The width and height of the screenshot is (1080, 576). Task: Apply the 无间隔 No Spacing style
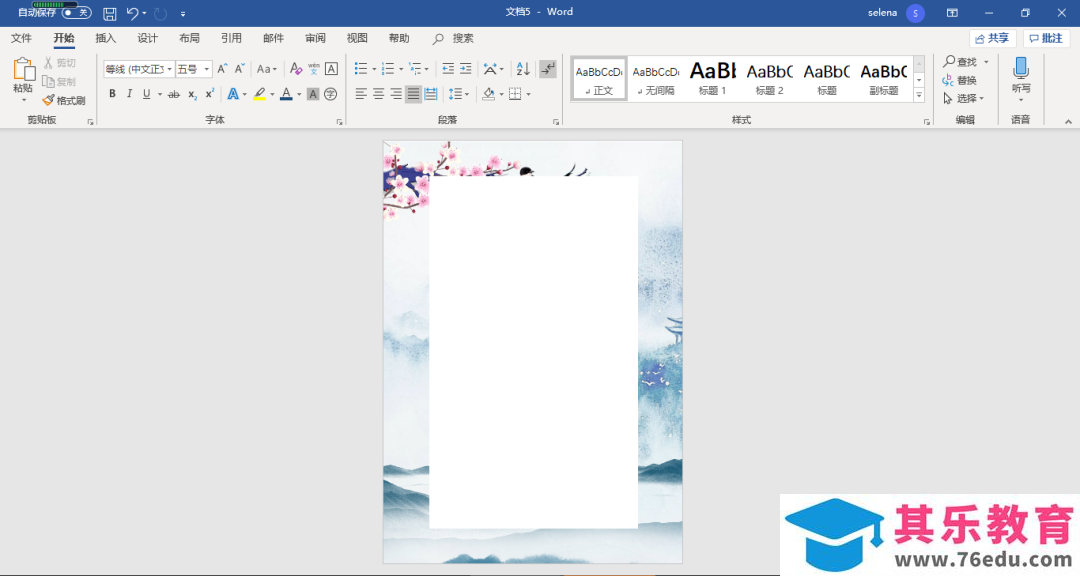(656, 79)
